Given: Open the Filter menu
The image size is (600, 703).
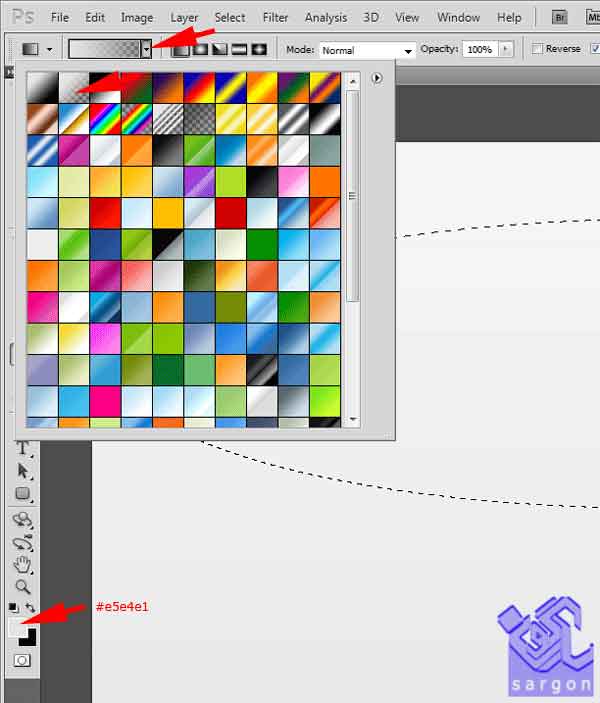Looking at the screenshot, I should (276, 17).
